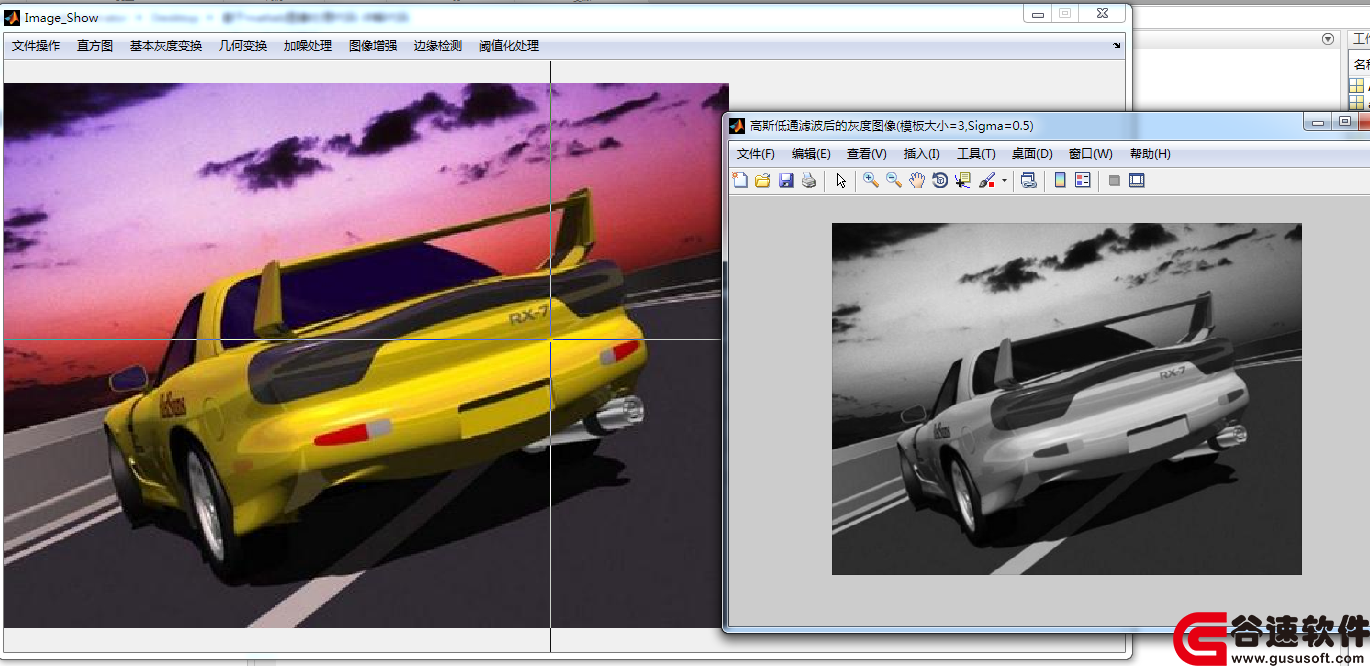Click the Image_Show window title text
This screenshot has width=1370, height=666.
(x=62, y=18)
